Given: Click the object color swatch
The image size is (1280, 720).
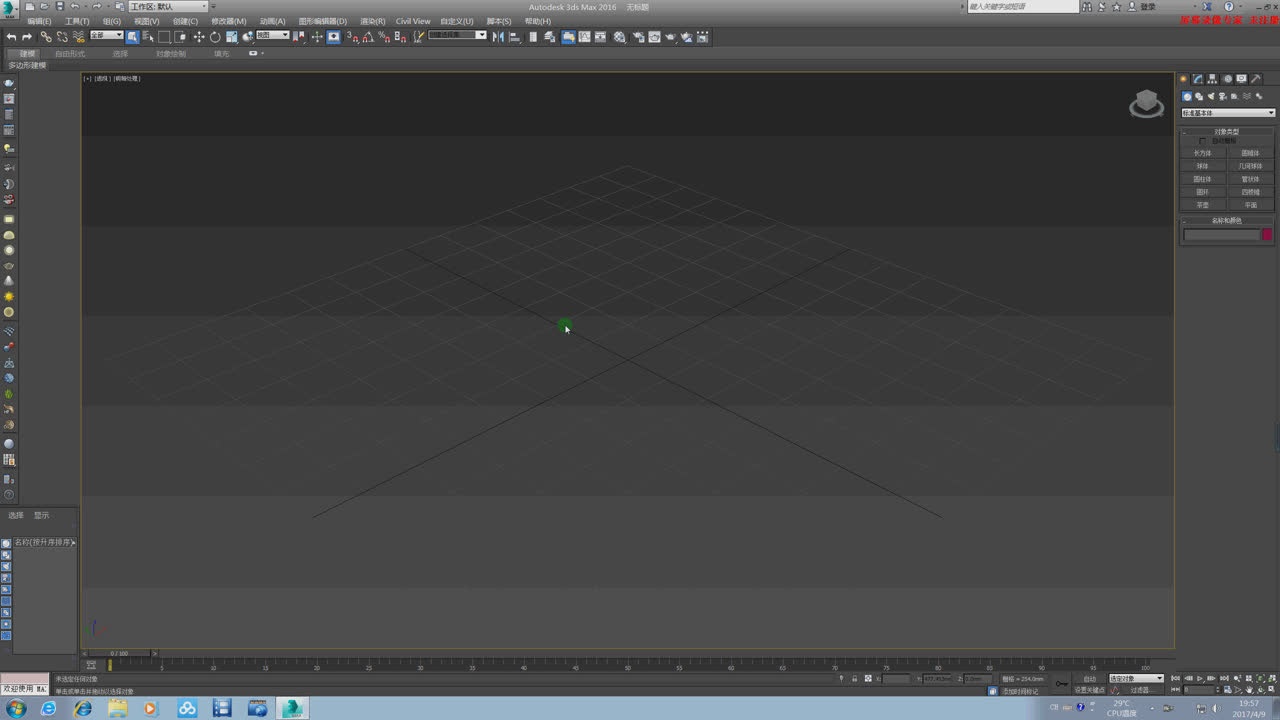Looking at the screenshot, I should click(1267, 234).
